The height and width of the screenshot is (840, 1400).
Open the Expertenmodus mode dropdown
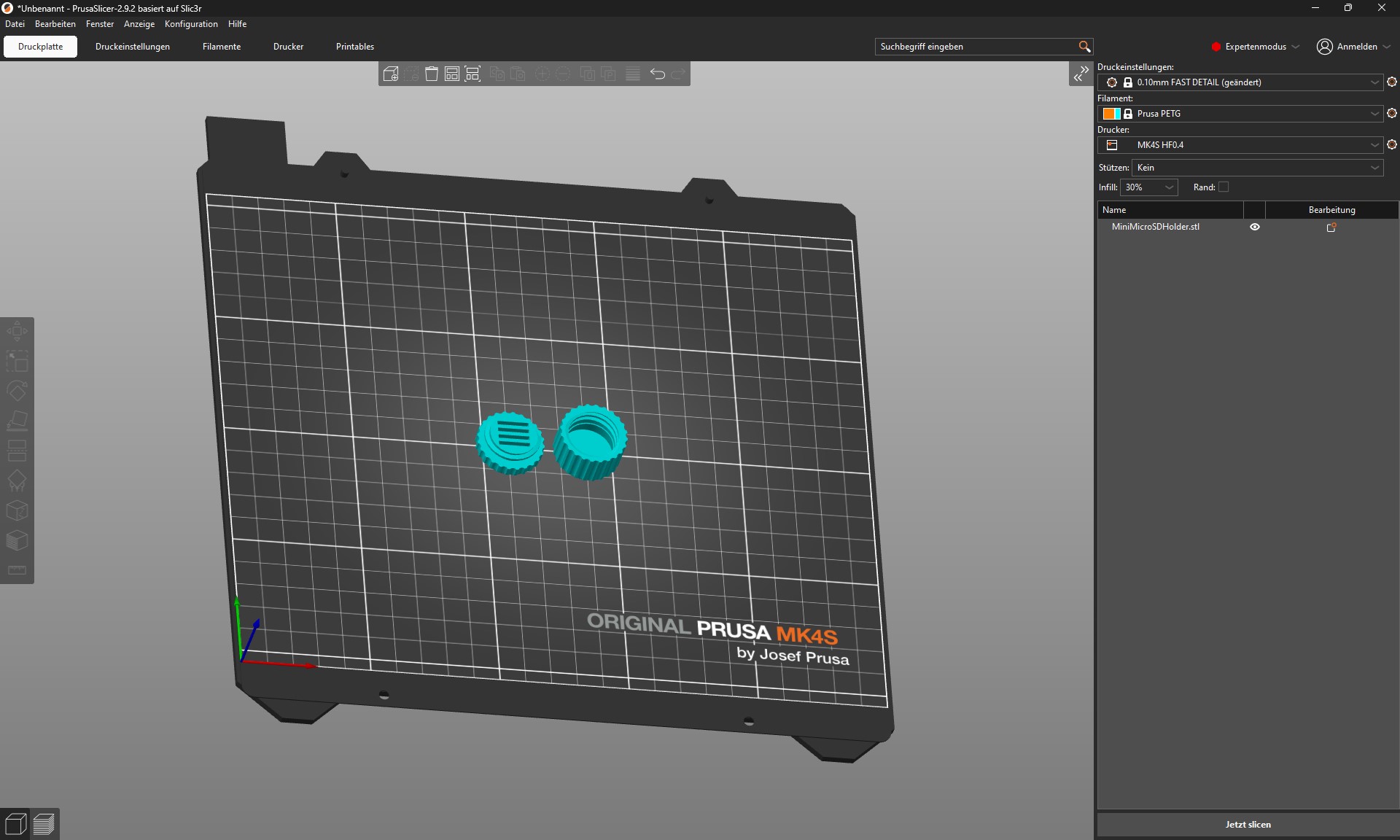1256,47
